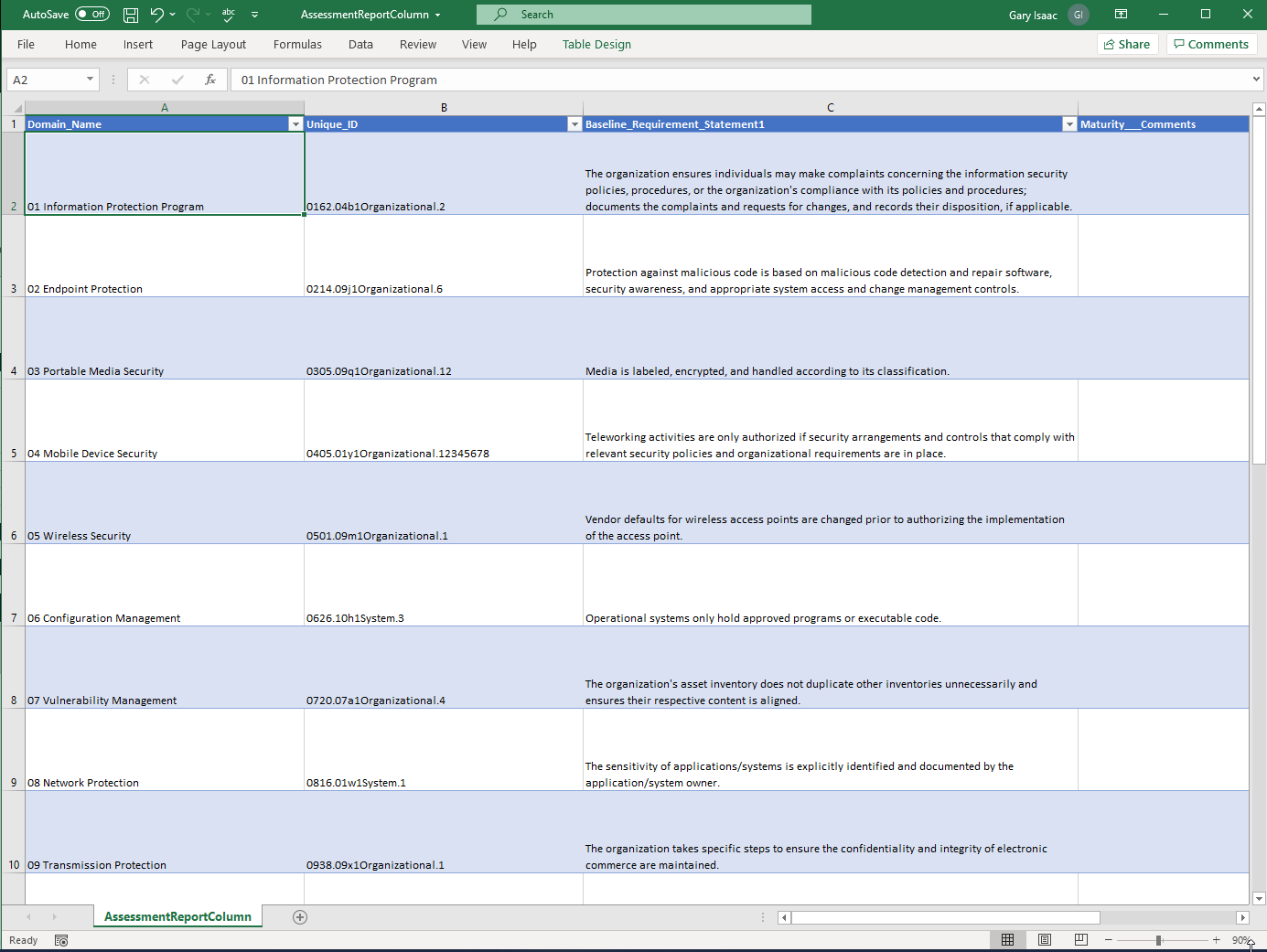Click previous sheet navigation arrow
Screen dimensions: 1267x952
point(29,916)
